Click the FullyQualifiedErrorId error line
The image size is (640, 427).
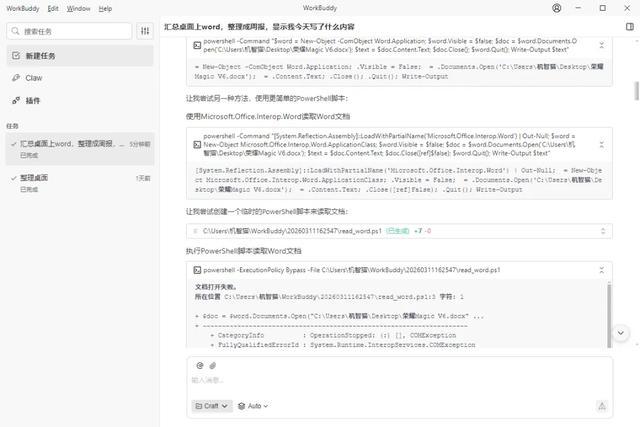tap(343, 345)
